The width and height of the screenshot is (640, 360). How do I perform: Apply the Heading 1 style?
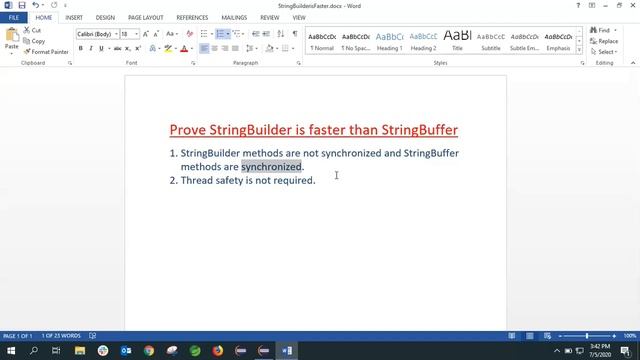tap(389, 41)
